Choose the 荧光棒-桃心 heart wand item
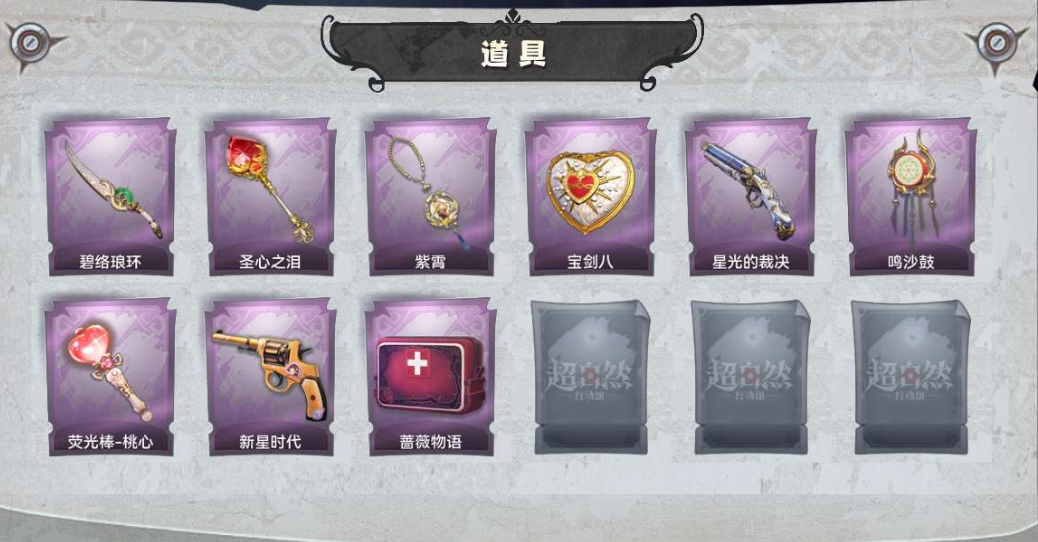The width and height of the screenshot is (1038, 542). tap(110, 377)
